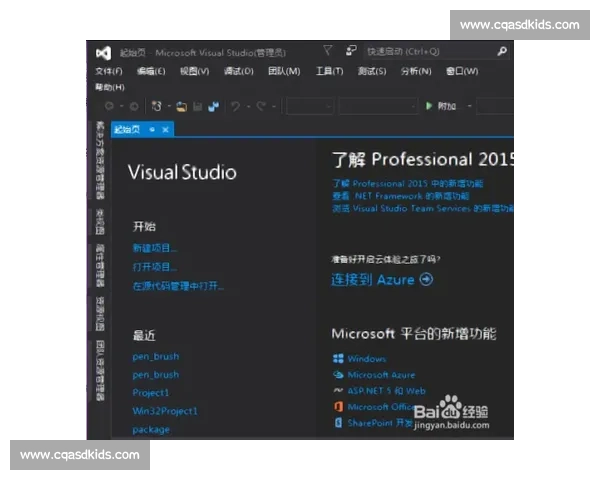Open the 资源视图 side tab

(x=100, y=313)
